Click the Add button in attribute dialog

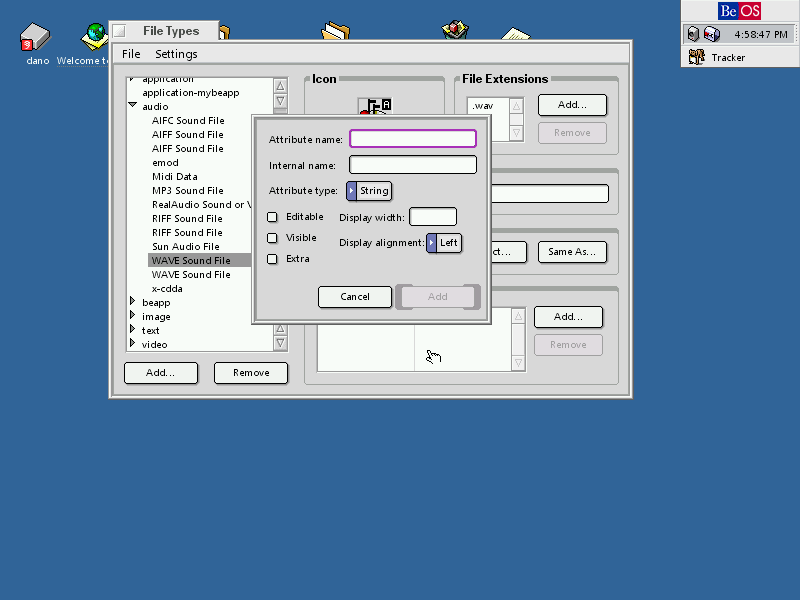point(438,297)
